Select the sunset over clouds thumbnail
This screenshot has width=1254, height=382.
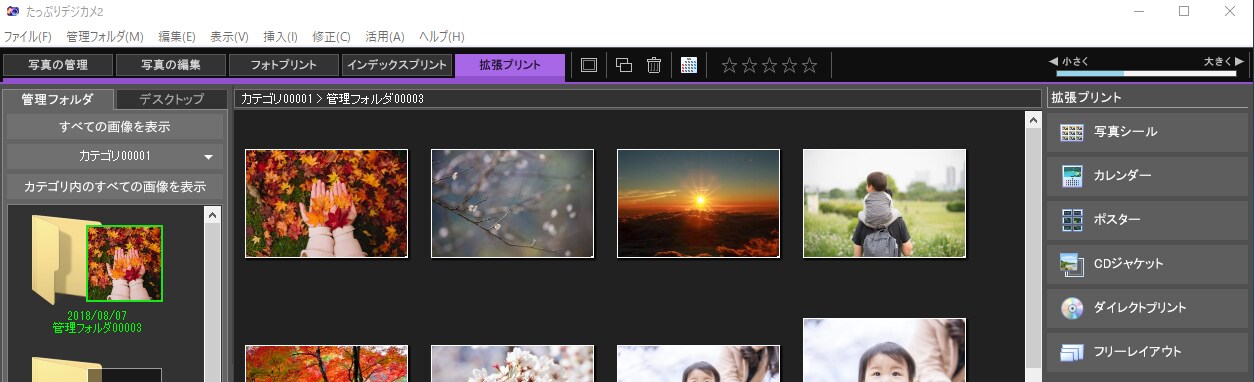[698, 203]
